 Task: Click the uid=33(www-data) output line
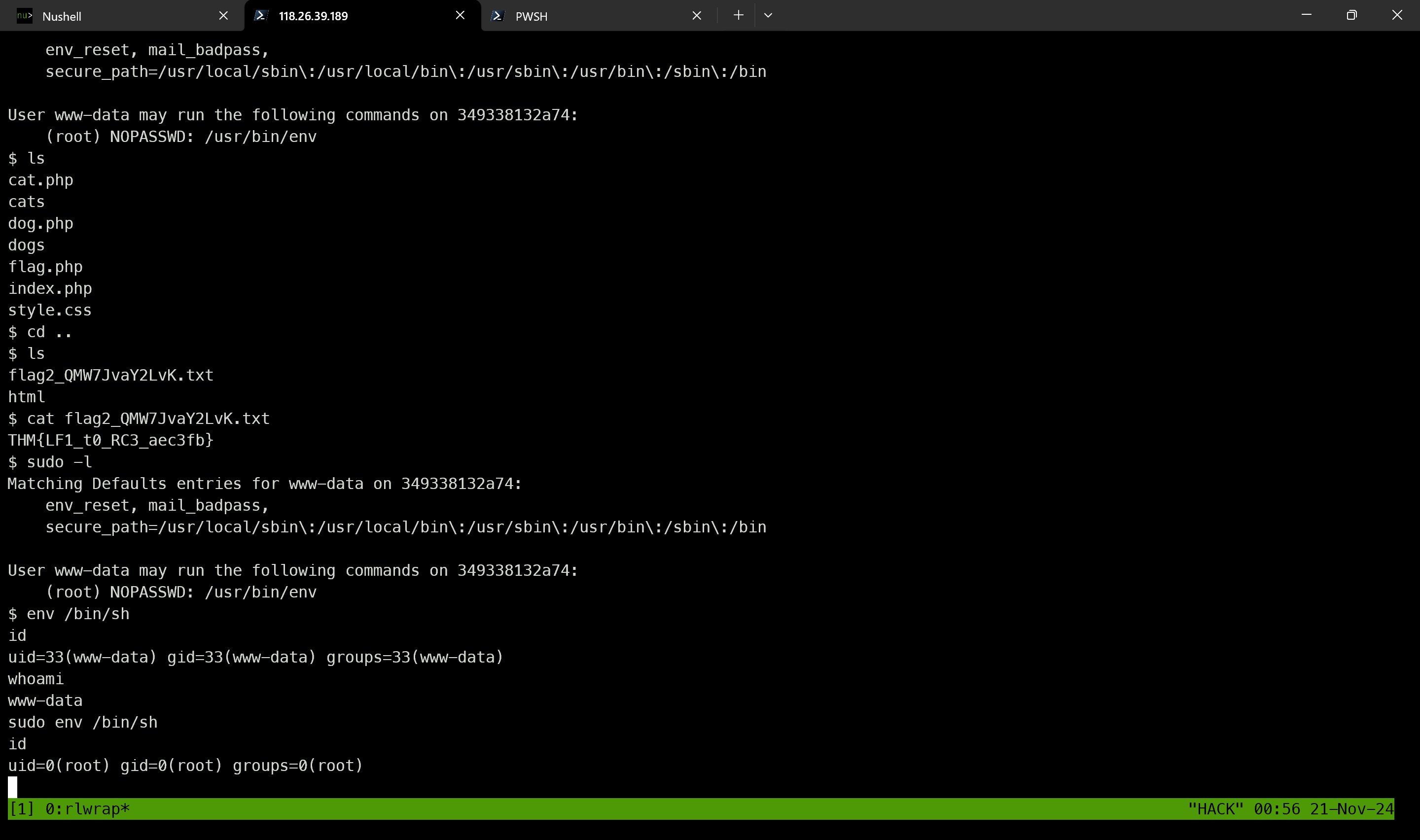(x=256, y=657)
